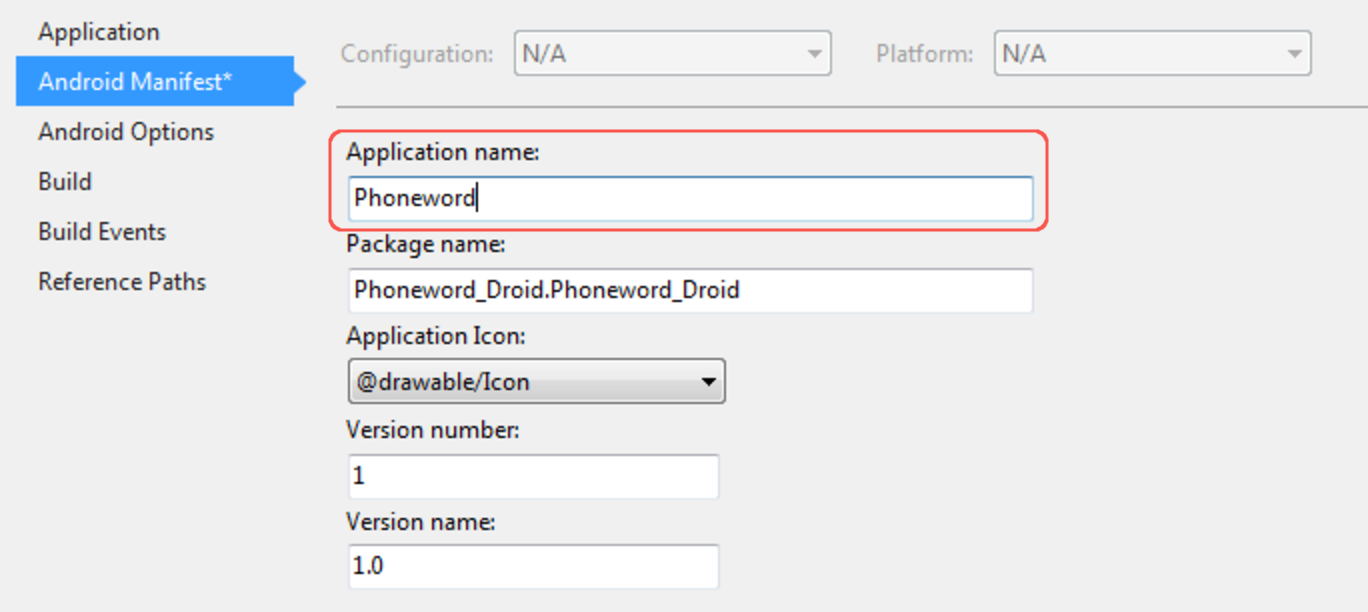Select the Android Manifest tab
1368x612 pixels.
[135, 82]
